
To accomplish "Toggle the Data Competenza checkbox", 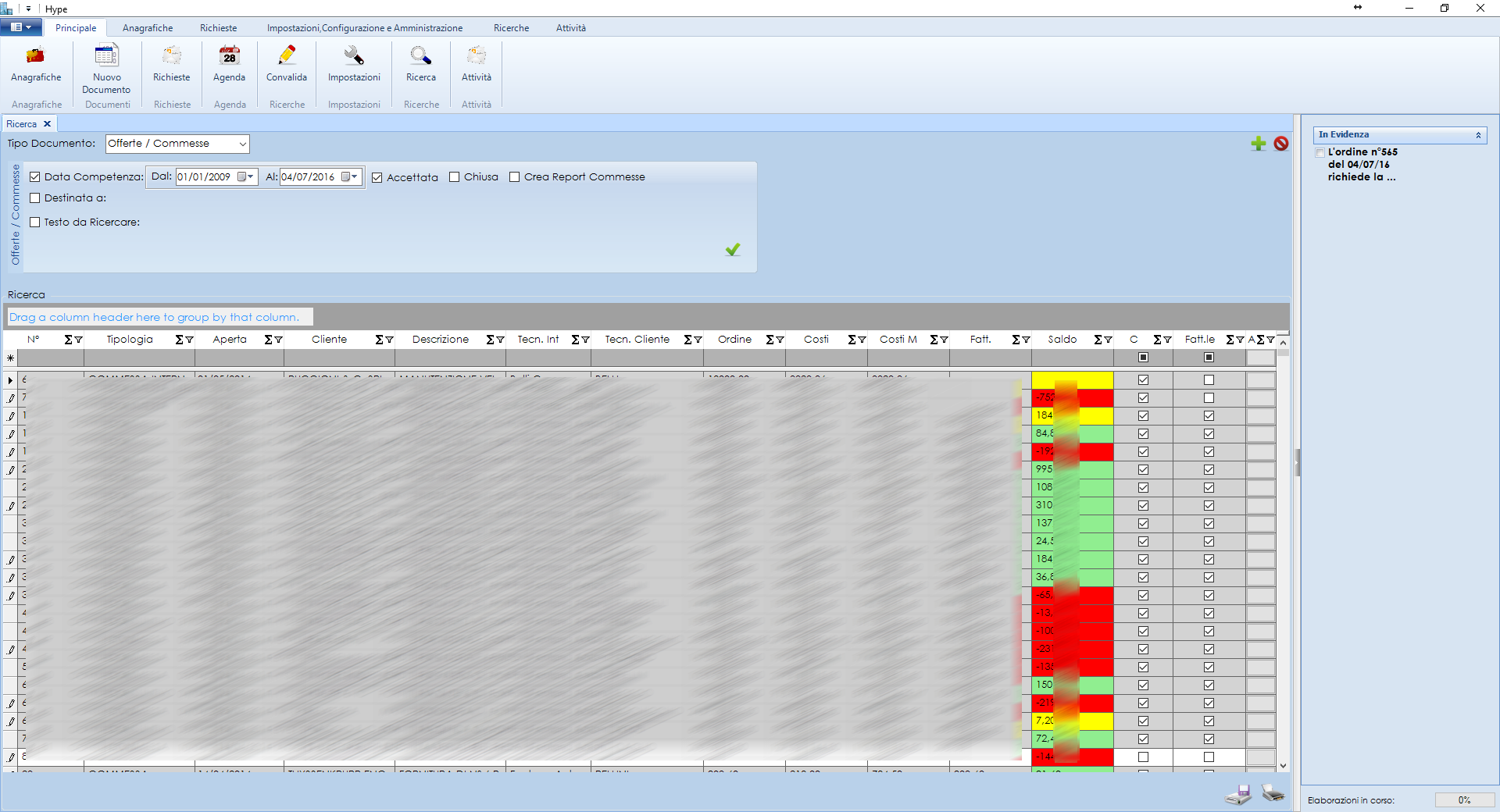I will [x=34, y=177].
